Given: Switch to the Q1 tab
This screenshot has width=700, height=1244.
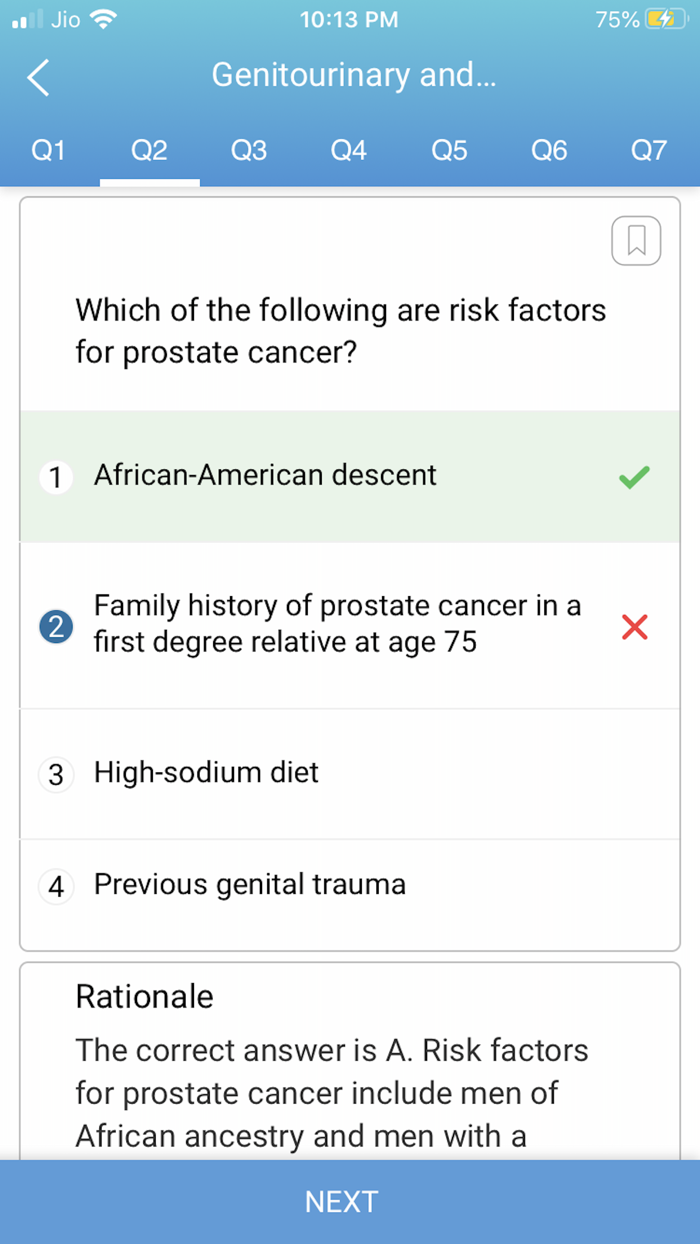Looking at the screenshot, I should (x=48, y=150).
